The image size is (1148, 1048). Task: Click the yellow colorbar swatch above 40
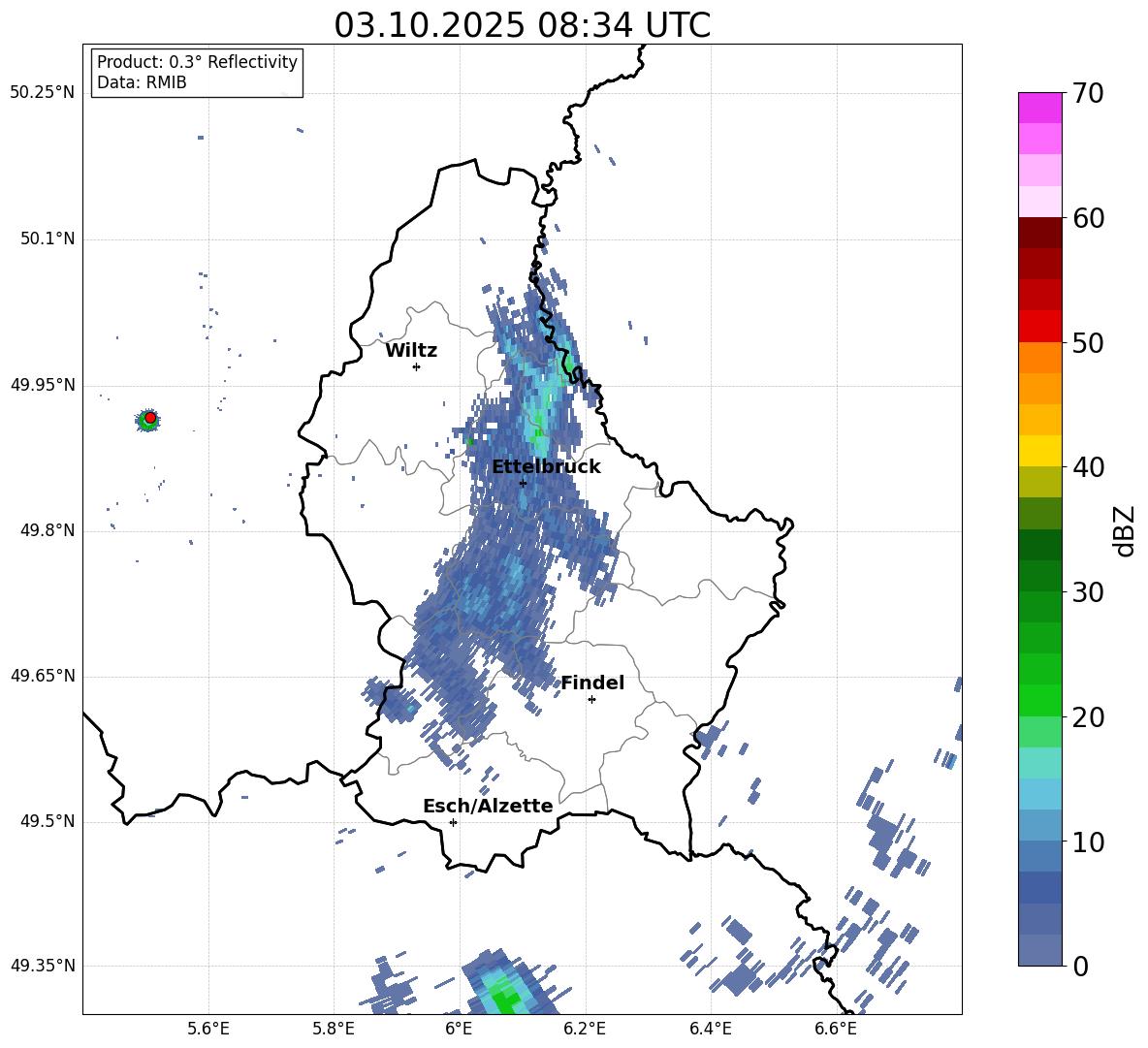(1039, 451)
